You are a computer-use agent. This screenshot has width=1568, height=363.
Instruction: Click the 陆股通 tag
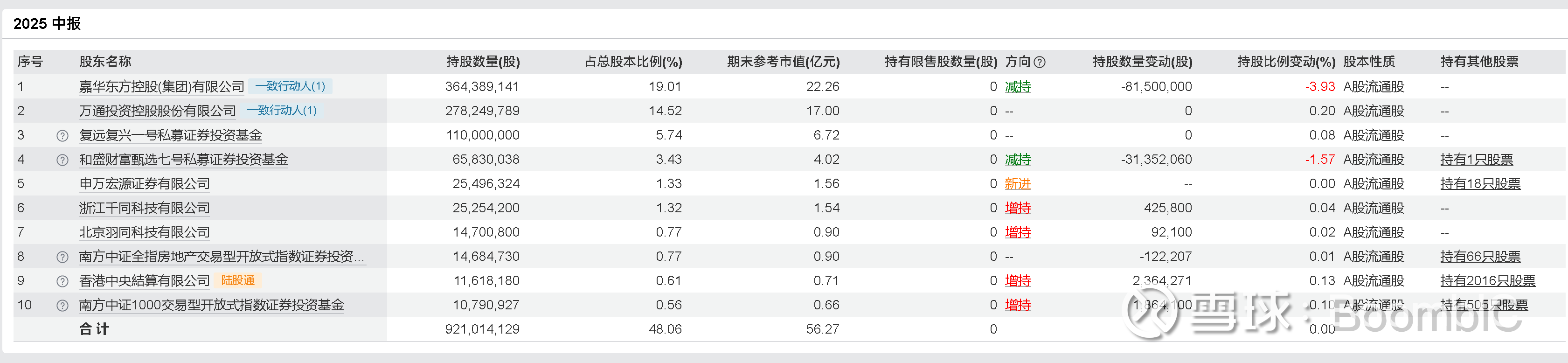[237, 281]
